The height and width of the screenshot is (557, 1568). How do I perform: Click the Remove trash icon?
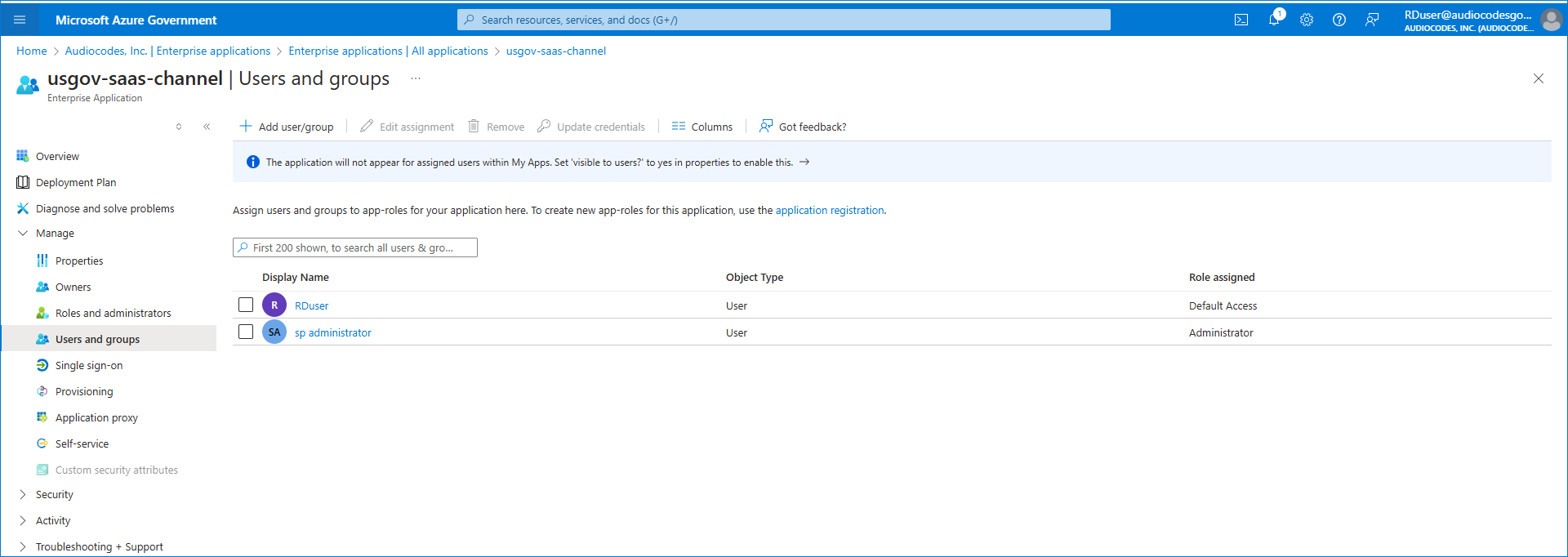[x=474, y=126]
